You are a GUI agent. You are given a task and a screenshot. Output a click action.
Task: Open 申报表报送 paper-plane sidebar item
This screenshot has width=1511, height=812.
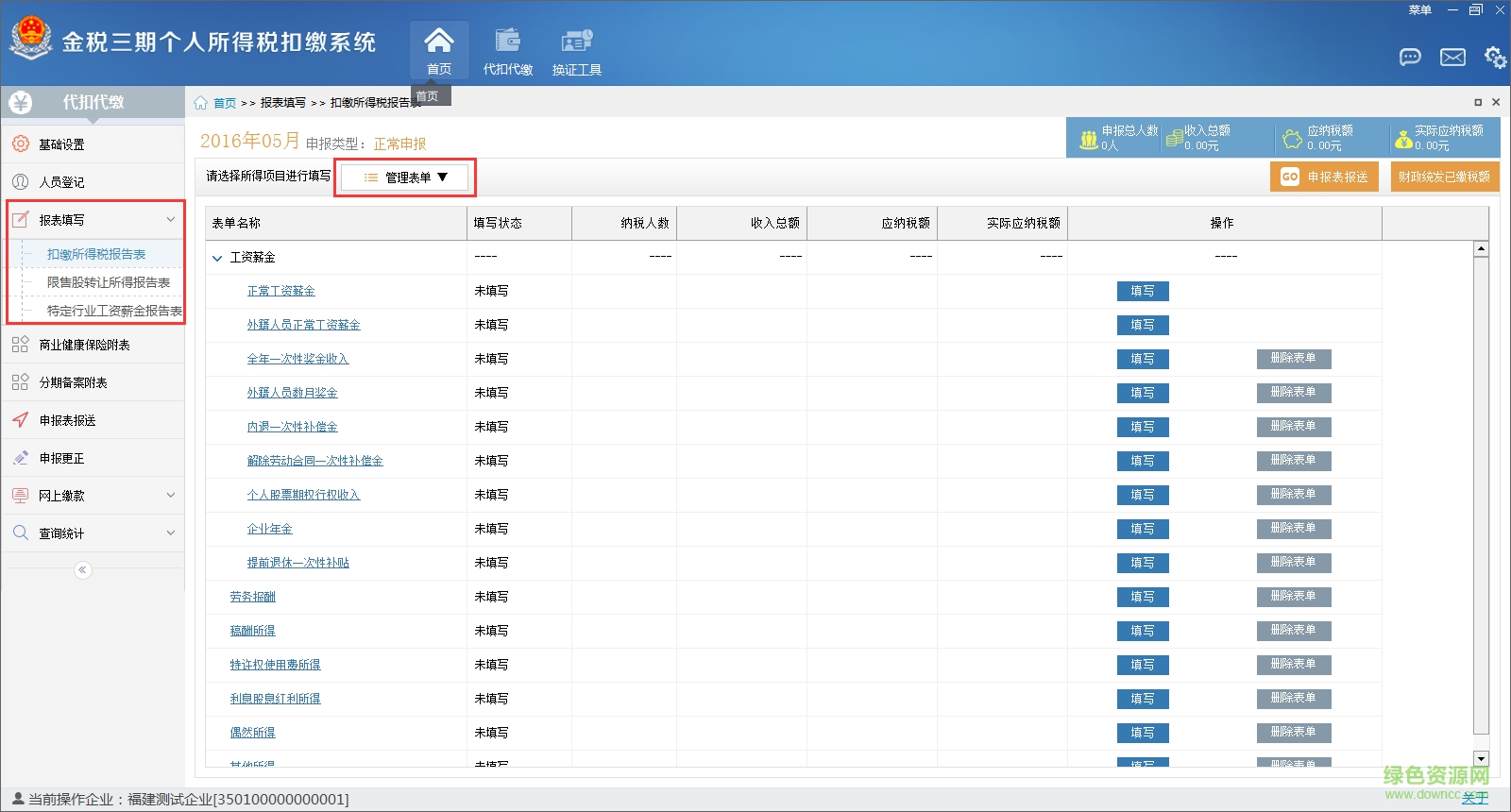[68, 420]
